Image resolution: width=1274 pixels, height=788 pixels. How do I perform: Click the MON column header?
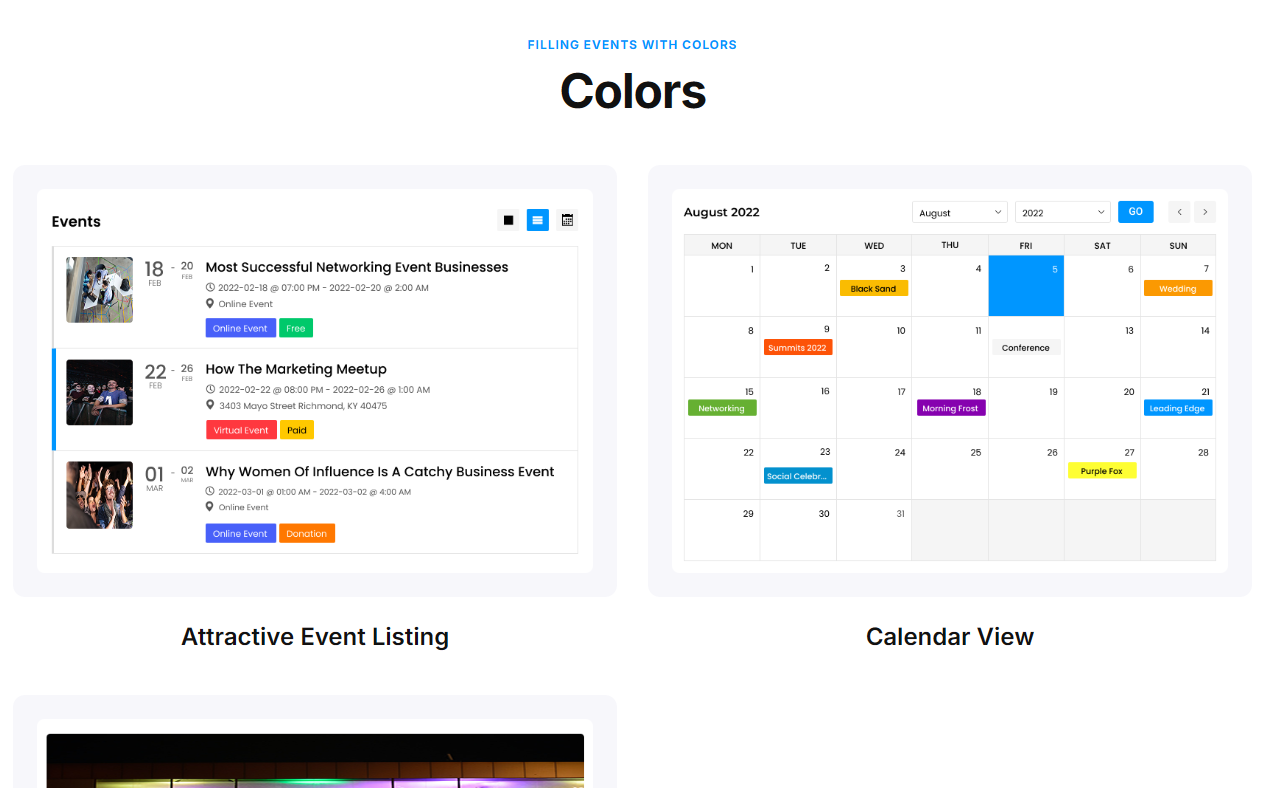722,245
